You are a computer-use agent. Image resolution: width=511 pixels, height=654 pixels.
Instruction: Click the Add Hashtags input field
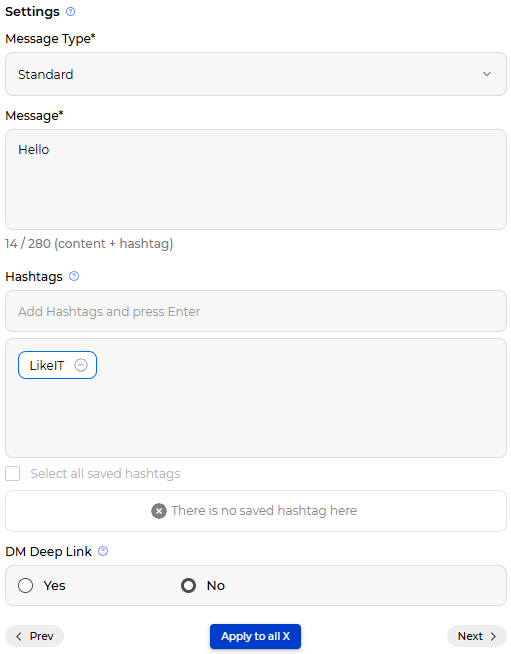(256, 311)
